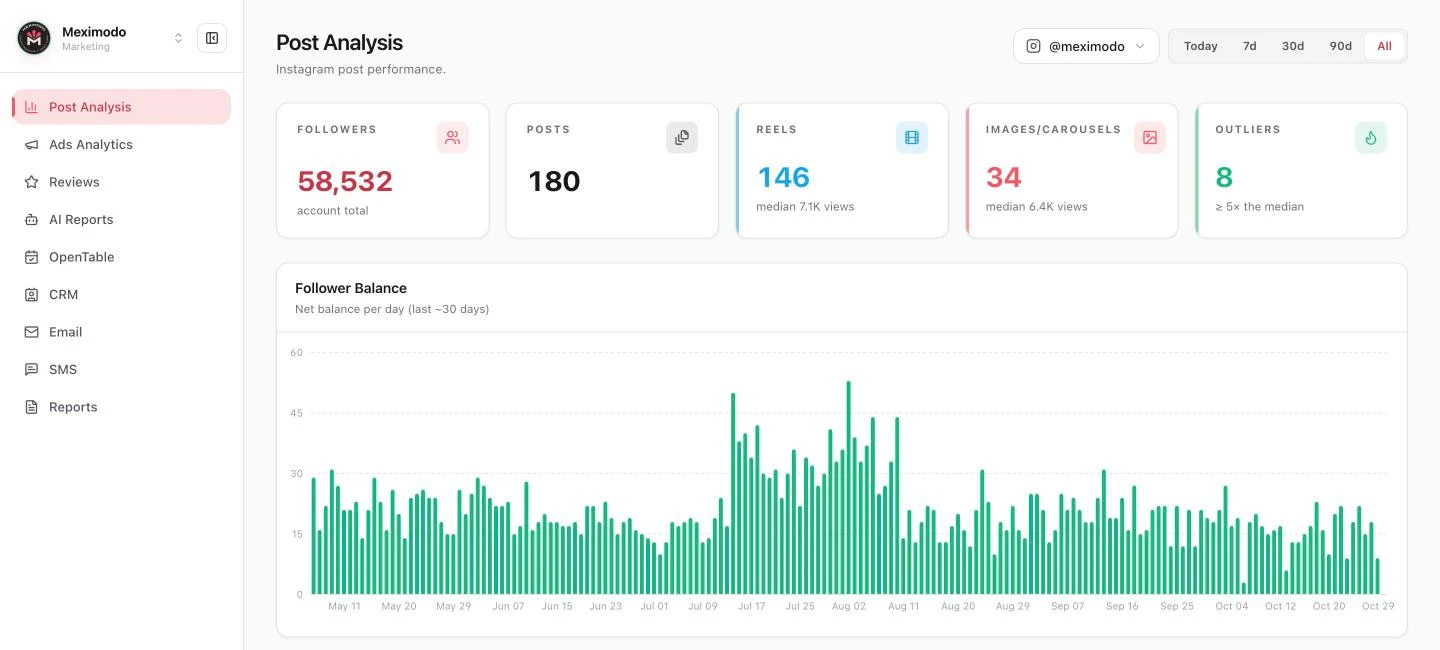The width and height of the screenshot is (1440, 650).
Task: Click the Posts copy icon
Action: 682,137
